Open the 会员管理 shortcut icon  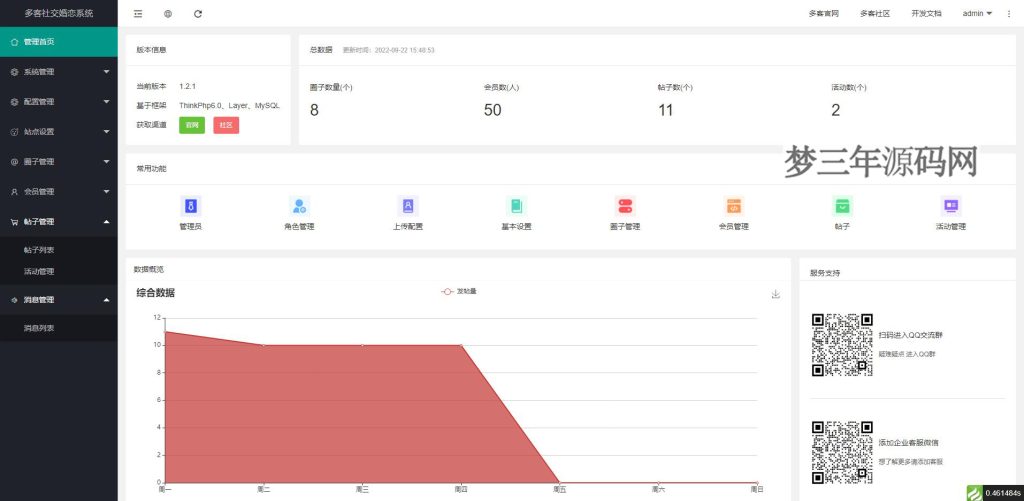[x=734, y=206]
